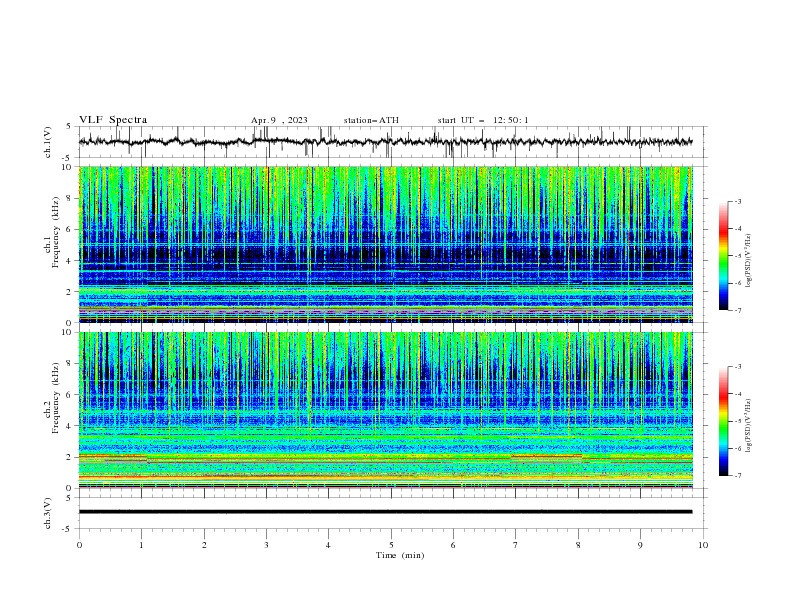This screenshot has height=612, width=792.
Task: Click the 'Time (min)' axis label
Action: (x=400, y=555)
